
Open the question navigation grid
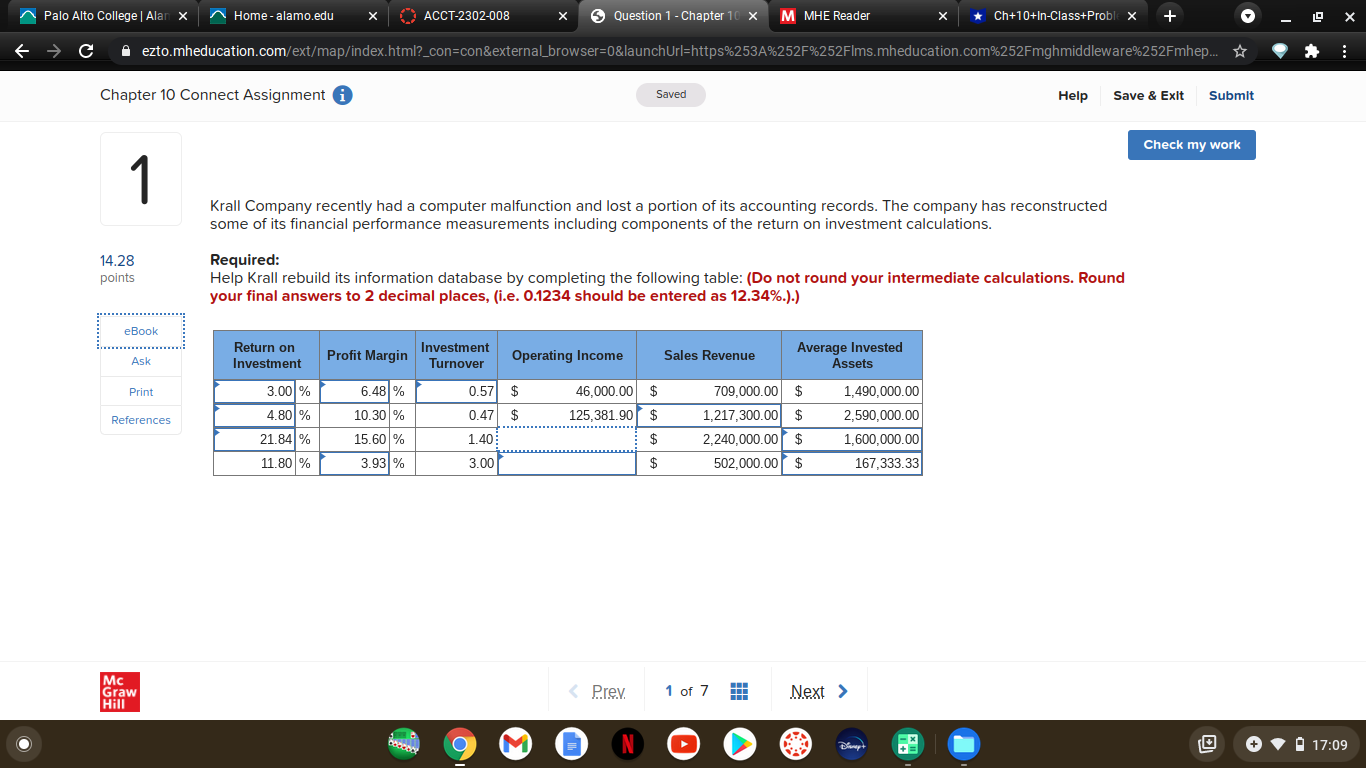pos(739,690)
